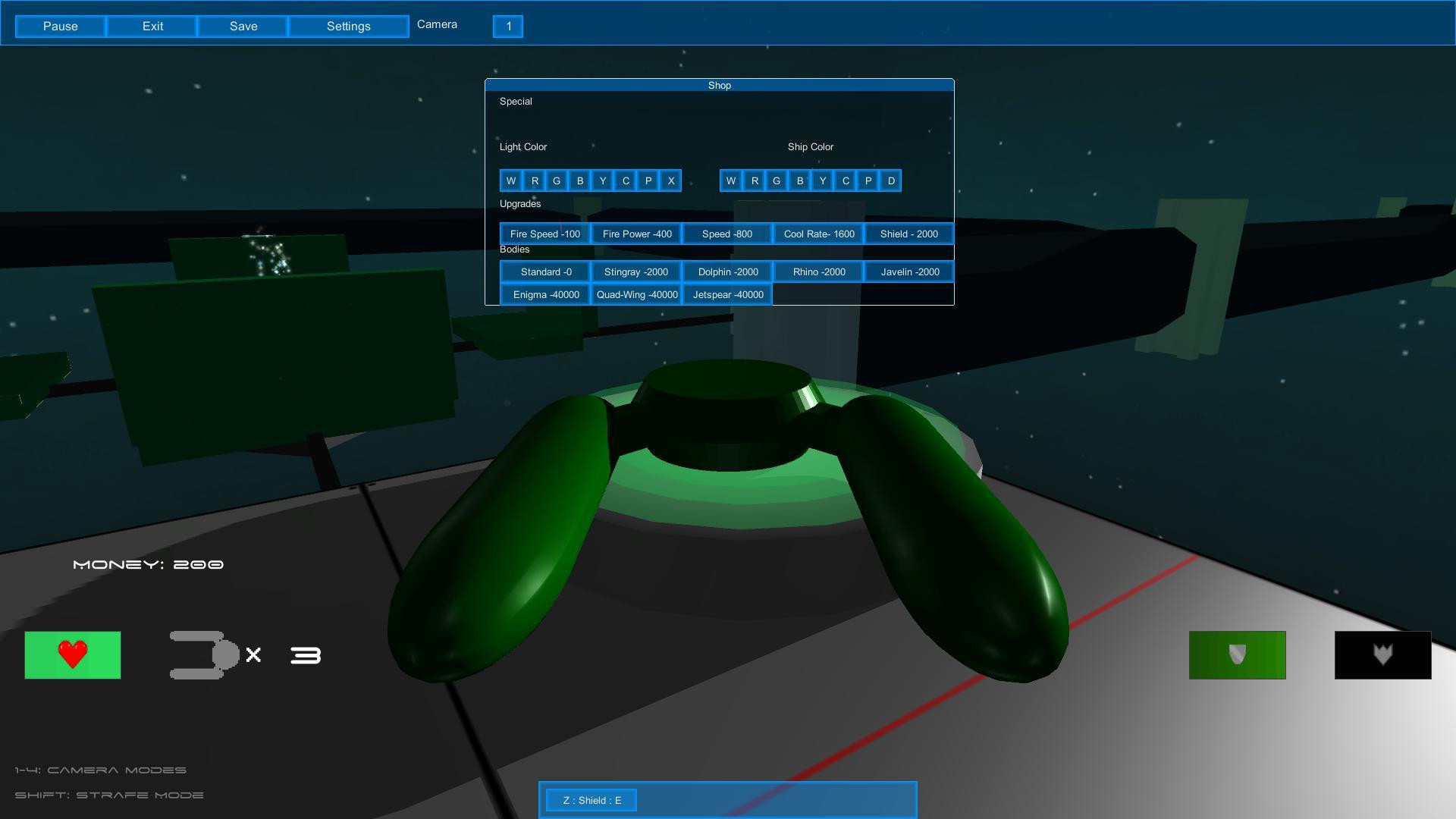Buy the Dolphin -2000 body
1456x819 pixels.
pyautogui.click(x=727, y=271)
